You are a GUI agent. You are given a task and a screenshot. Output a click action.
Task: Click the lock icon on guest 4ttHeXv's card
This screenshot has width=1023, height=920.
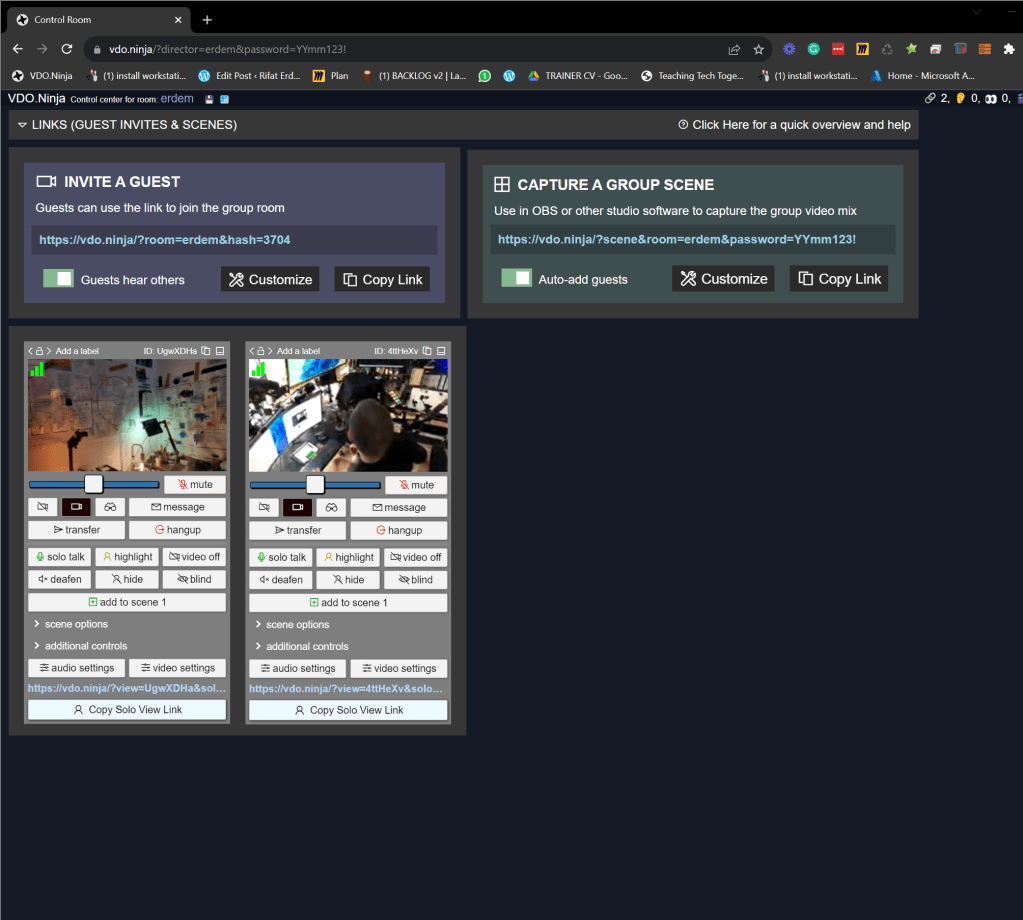(260, 351)
